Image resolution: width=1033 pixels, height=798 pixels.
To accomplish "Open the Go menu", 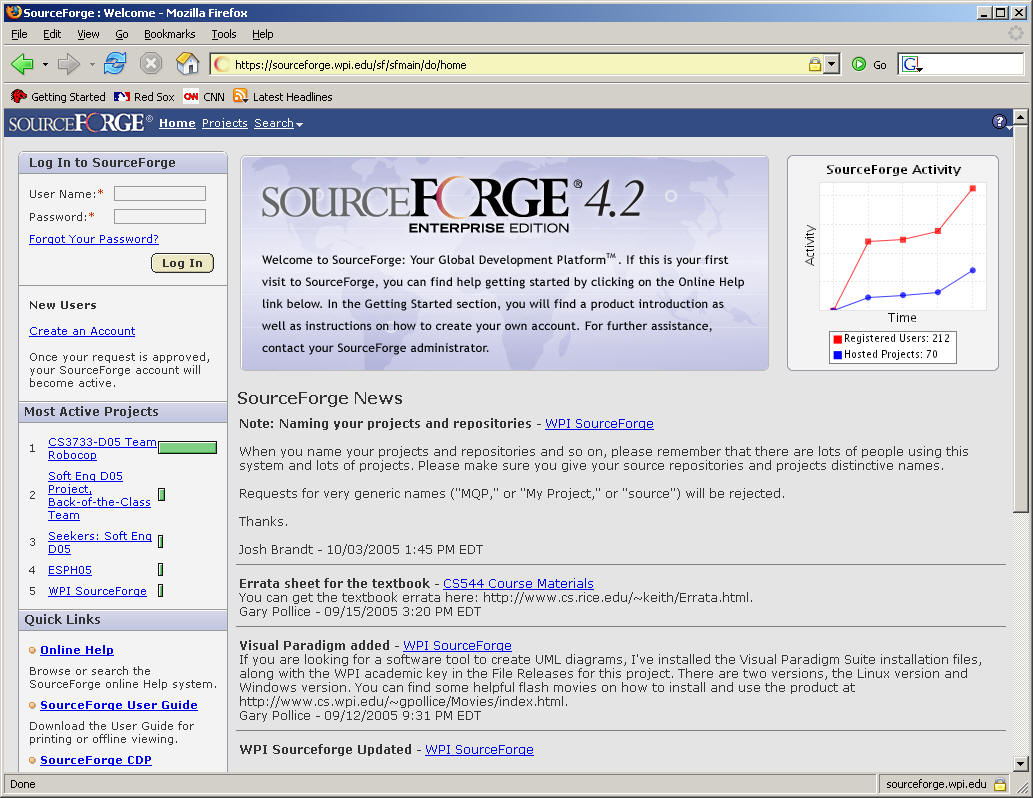I will 122,34.
